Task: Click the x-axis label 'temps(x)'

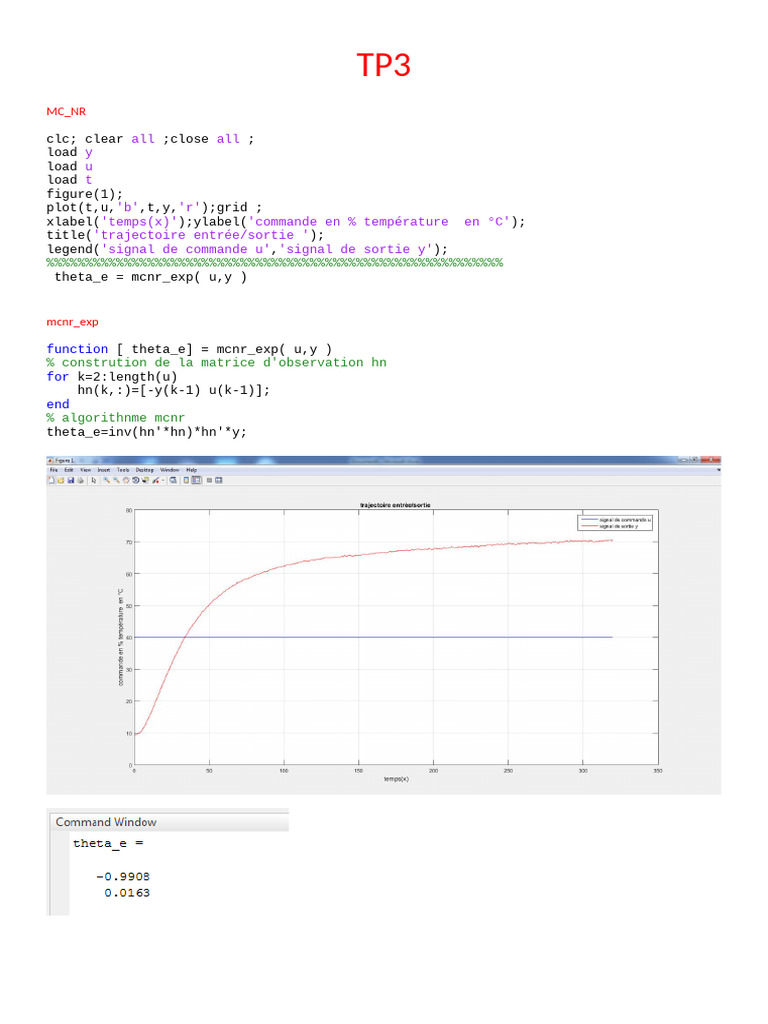Action: click(x=396, y=779)
